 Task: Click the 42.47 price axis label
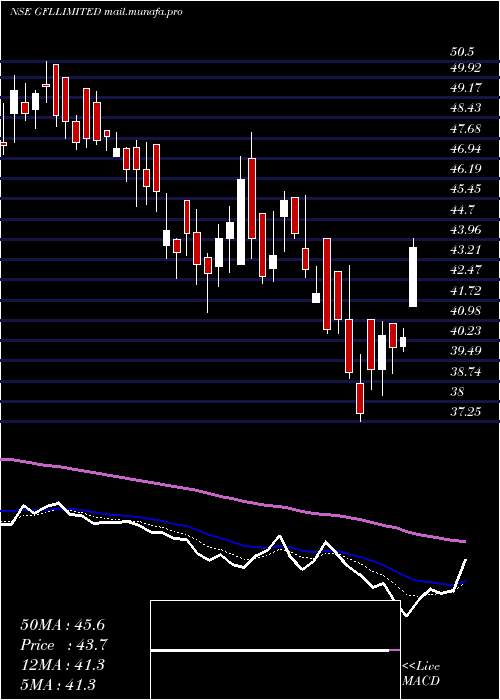point(466,270)
